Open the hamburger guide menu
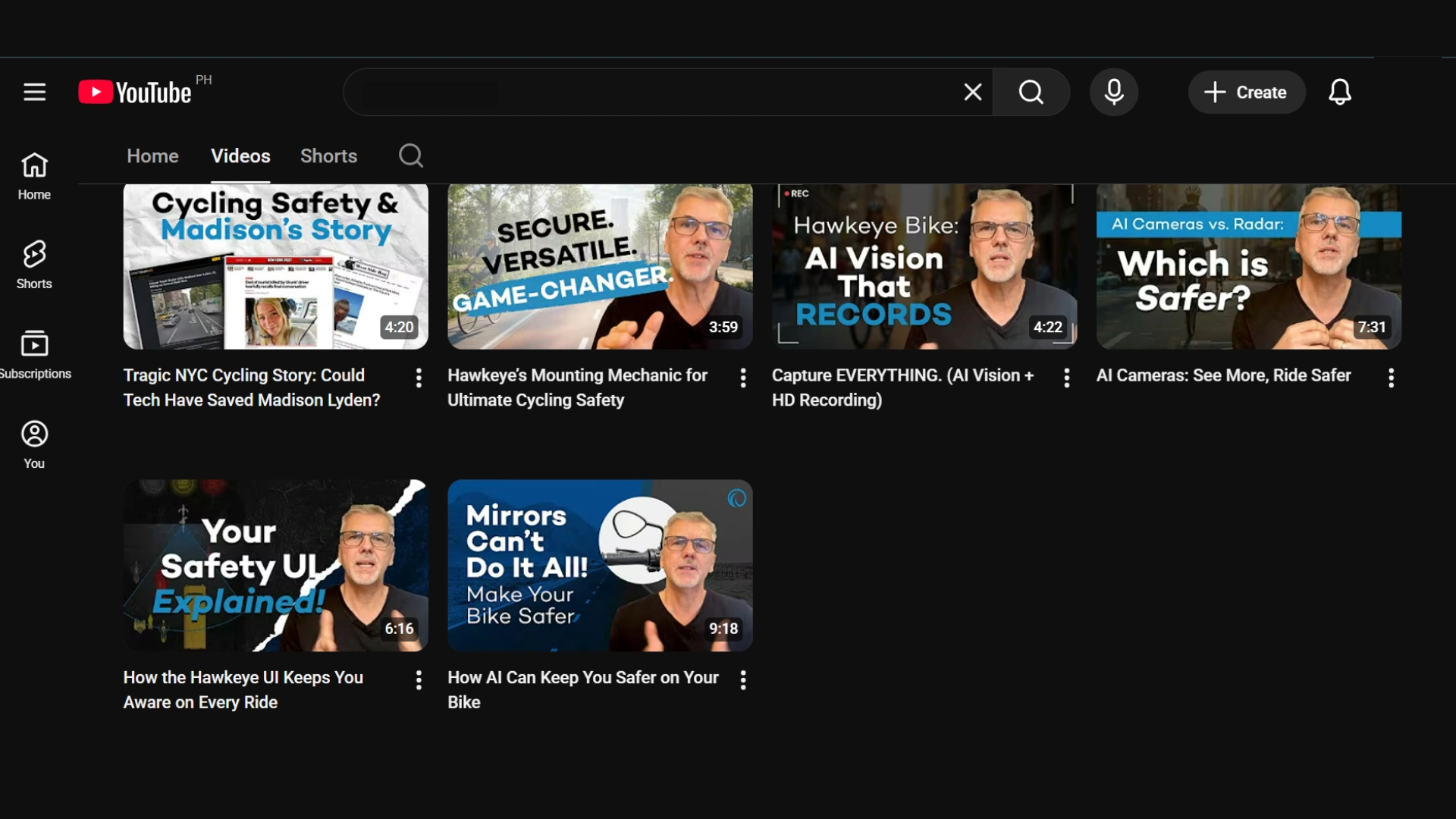This screenshot has height=819, width=1456. tap(34, 93)
